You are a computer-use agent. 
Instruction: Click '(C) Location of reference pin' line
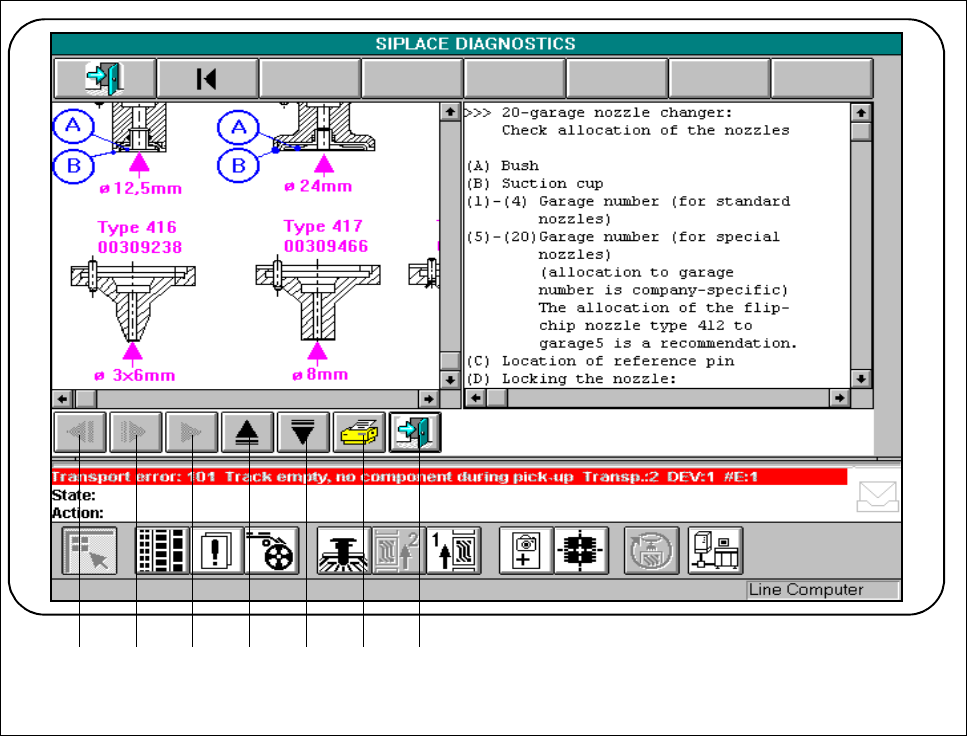click(600, 361)
